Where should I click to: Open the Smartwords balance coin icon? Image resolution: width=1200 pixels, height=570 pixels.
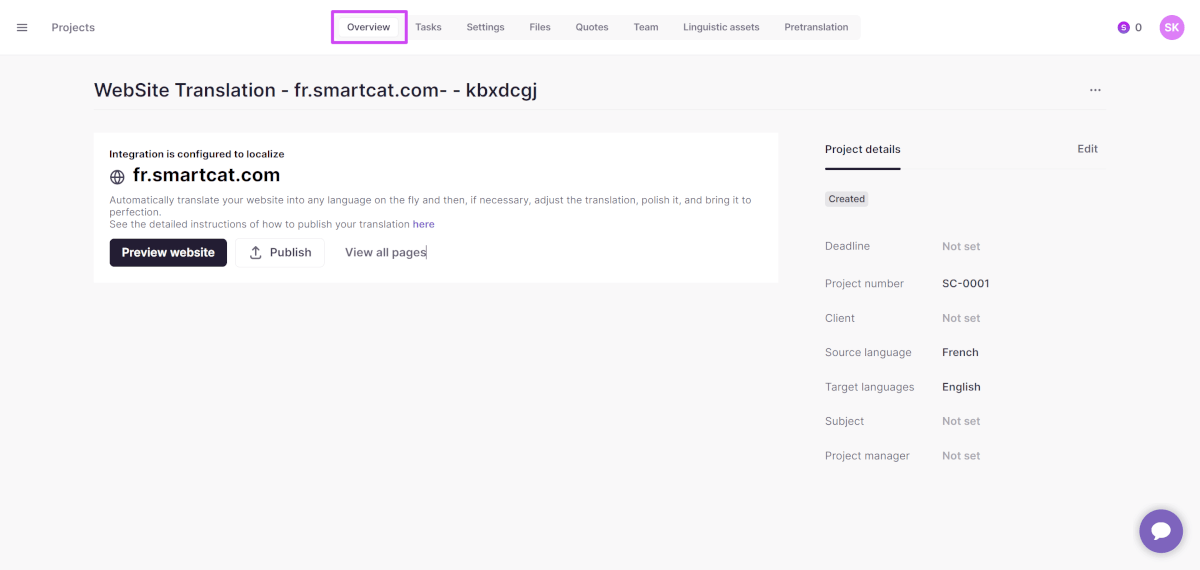[x=1123, y=28]
